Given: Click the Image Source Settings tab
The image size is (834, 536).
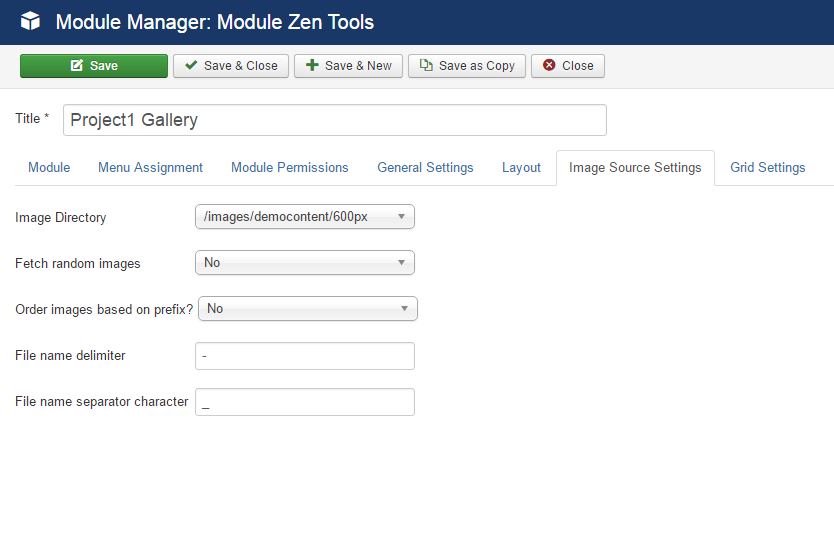Looking at the screenshot, I should tap(635, 168).
